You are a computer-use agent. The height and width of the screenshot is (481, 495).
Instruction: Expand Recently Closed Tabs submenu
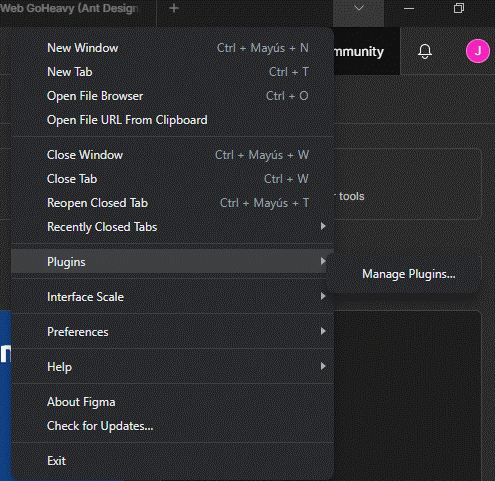[x=172, y=227]
